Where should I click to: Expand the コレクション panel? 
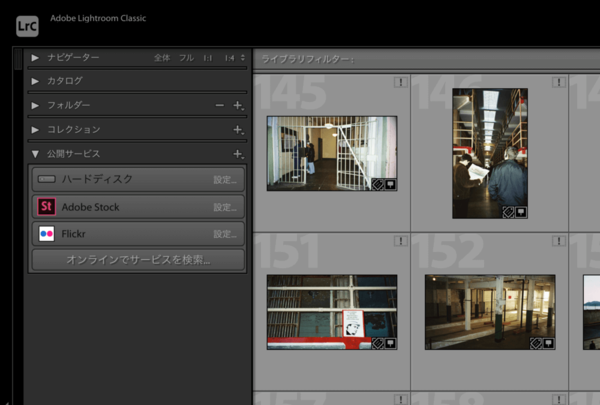[35, 130]
